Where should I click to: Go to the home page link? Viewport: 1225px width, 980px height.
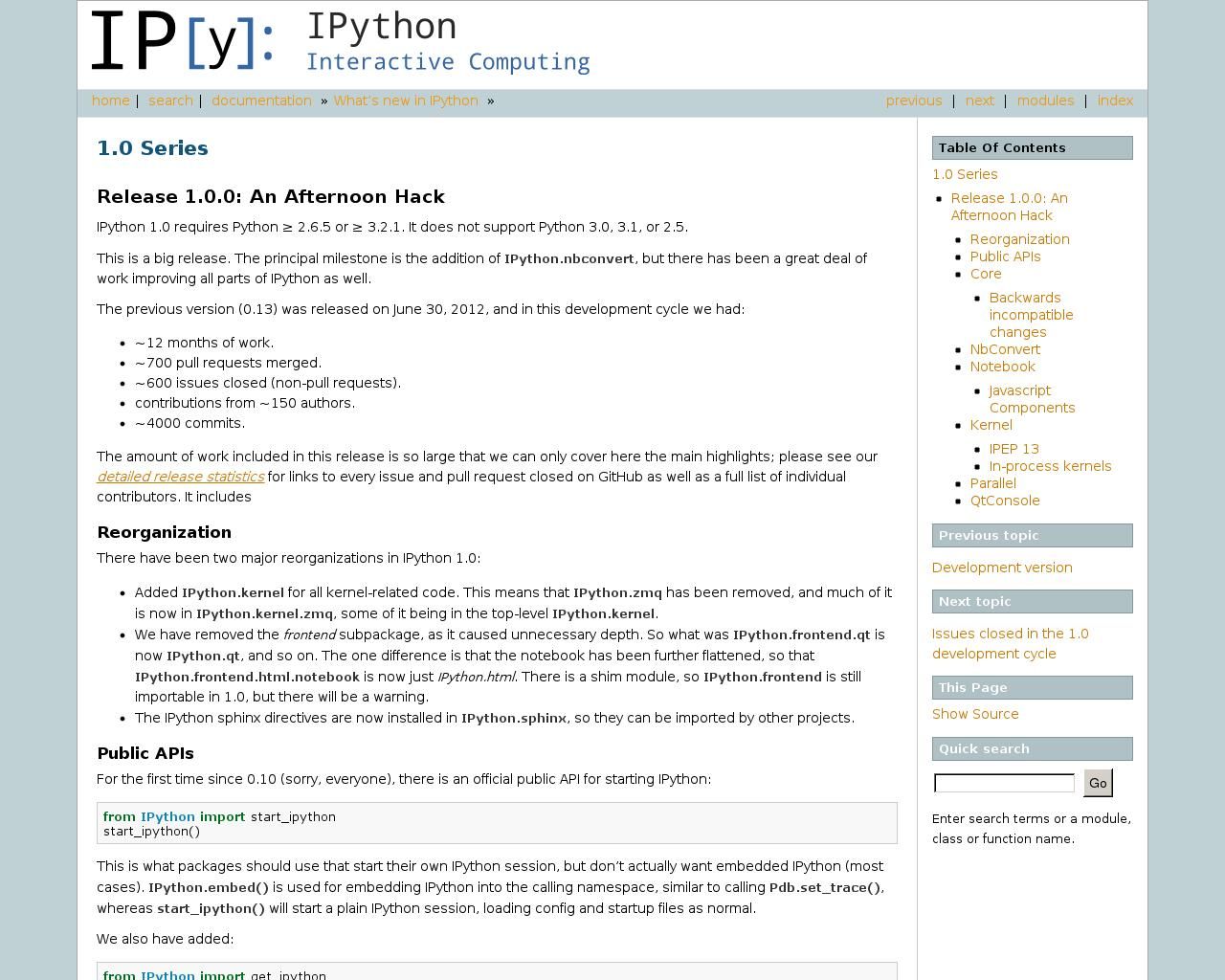coord(111,100)
